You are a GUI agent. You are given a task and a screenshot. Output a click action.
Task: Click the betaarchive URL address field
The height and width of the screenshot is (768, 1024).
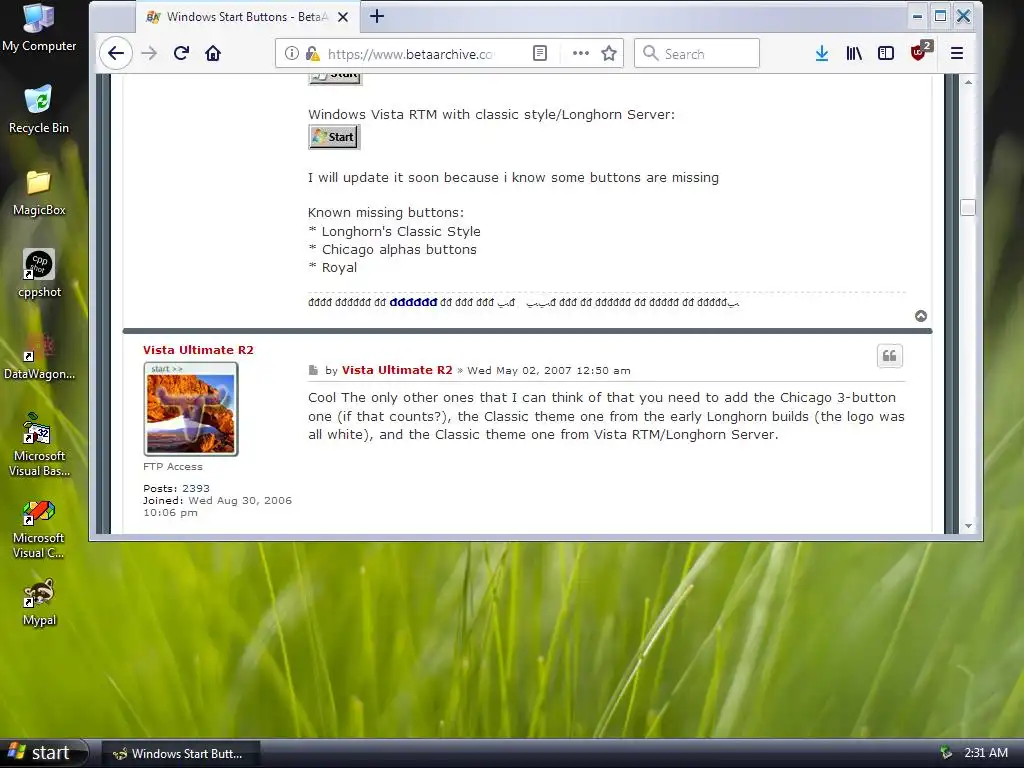tap(410, 54)
